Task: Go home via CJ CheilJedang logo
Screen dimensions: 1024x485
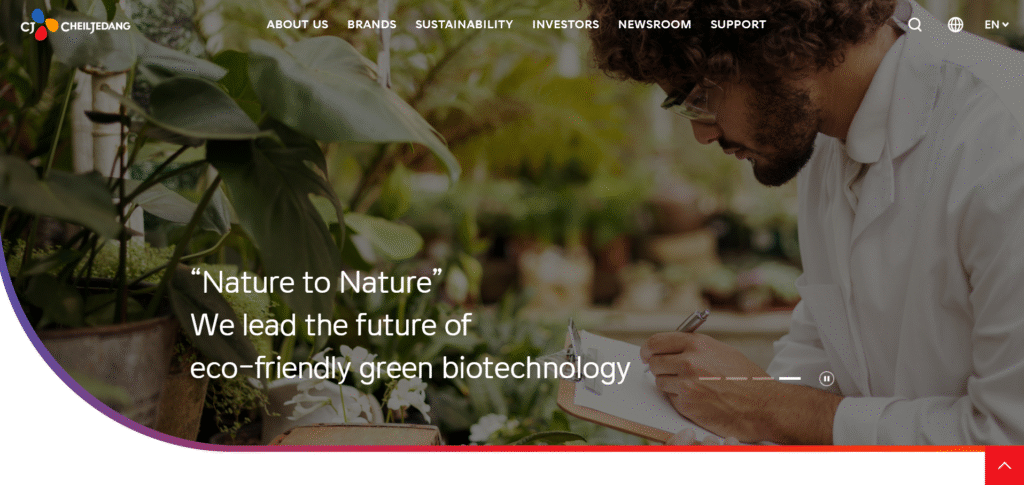Action: (x=75, y=25)
